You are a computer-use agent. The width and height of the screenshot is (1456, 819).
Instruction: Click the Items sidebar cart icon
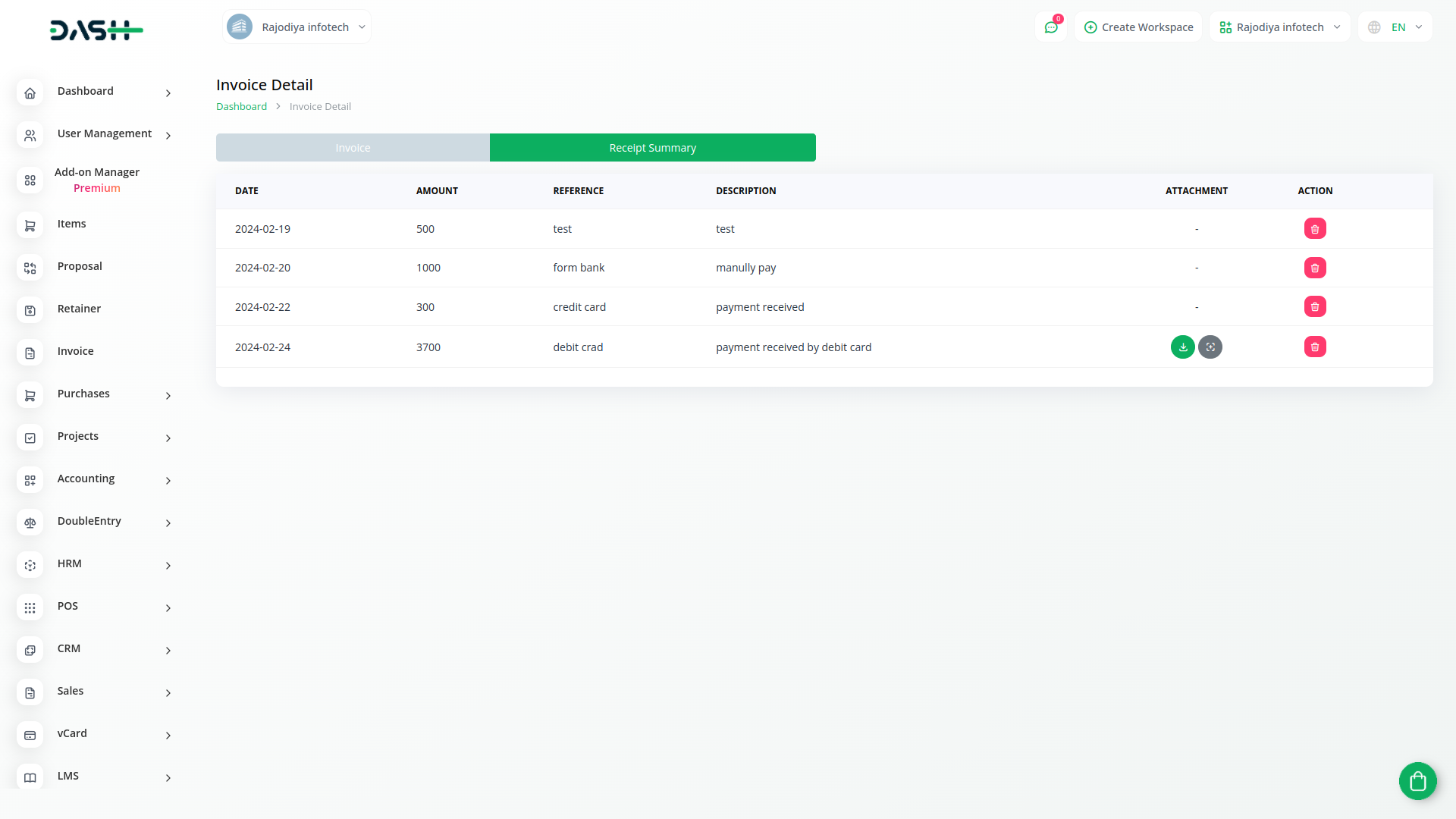click(30, 225)
